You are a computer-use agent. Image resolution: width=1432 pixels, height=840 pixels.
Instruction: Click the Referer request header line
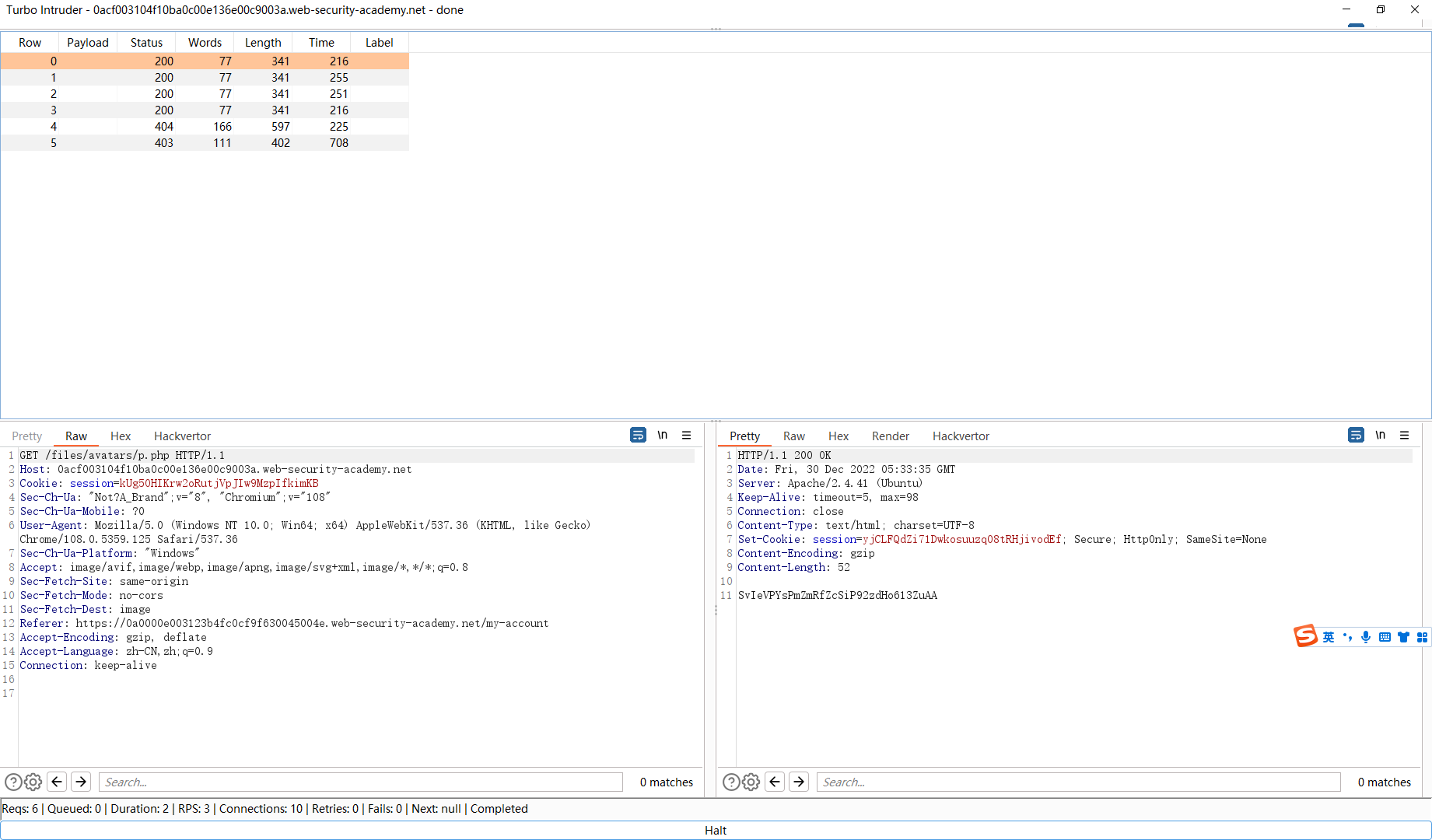pyautogui.click(x=284, y=623)
